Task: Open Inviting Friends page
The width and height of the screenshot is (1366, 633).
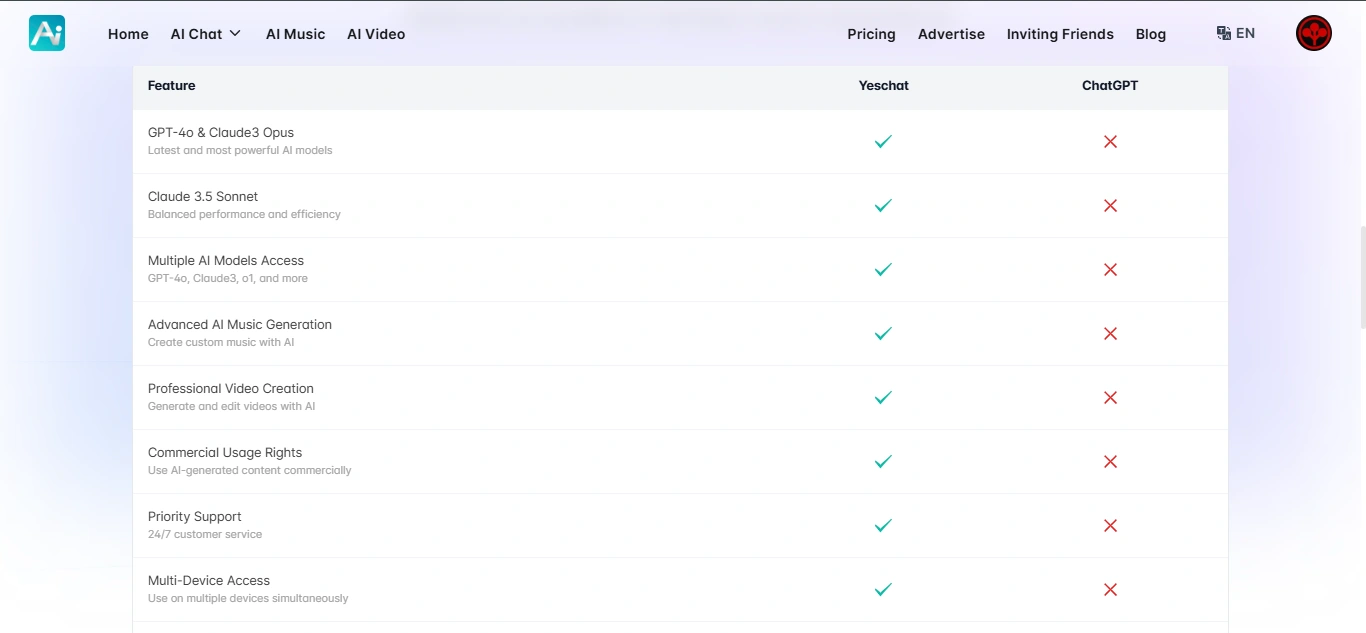Action: [x=1060, y=34]
